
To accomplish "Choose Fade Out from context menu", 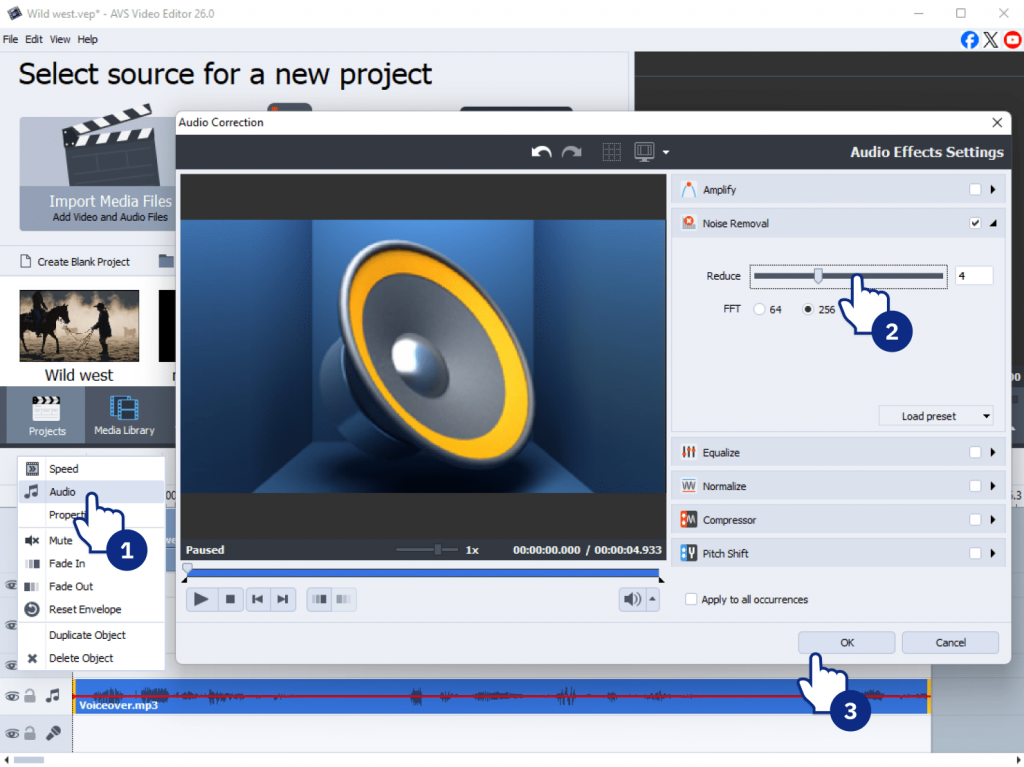I will tap(91, 586).
